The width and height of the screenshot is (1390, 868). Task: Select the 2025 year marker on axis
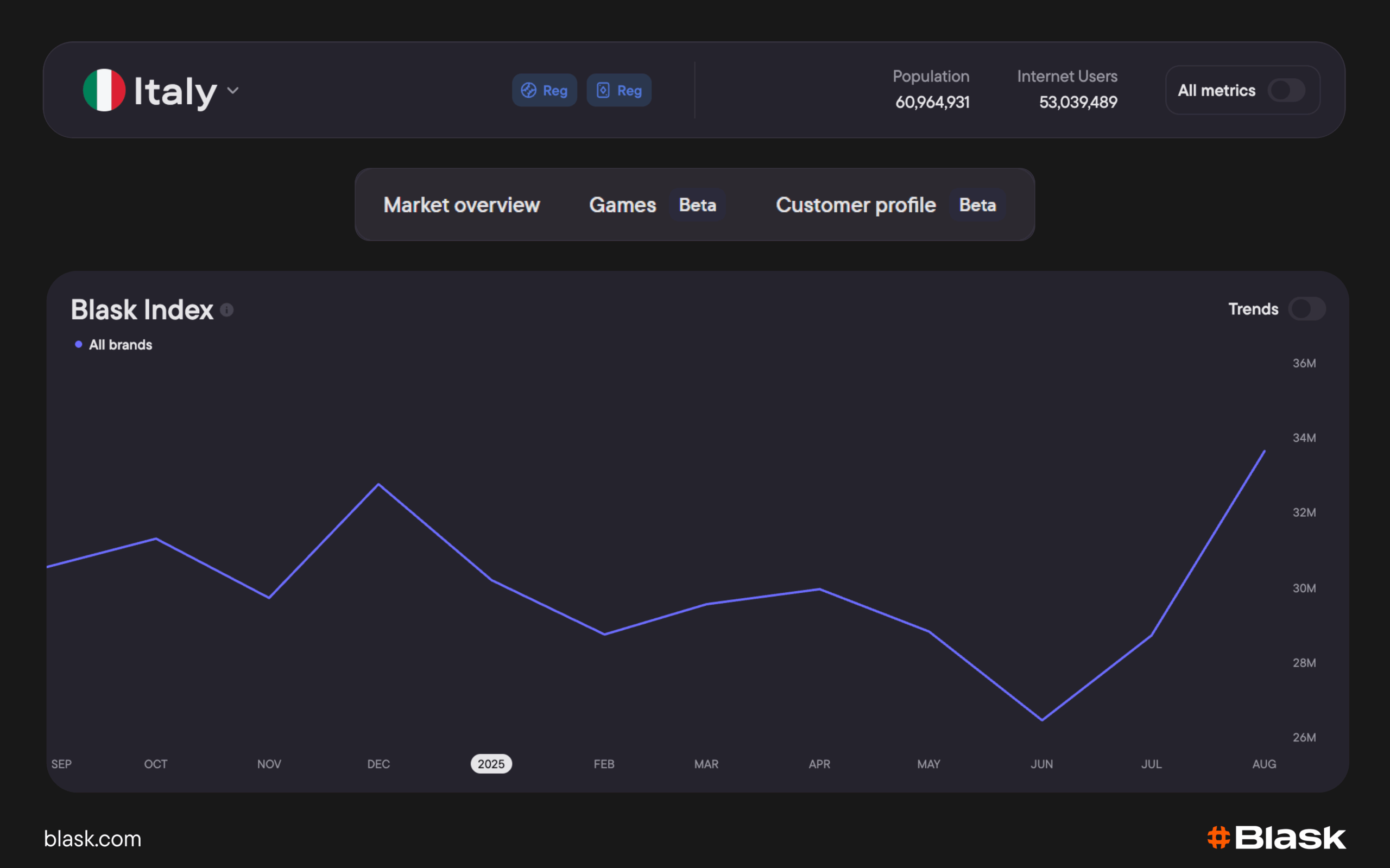point(491,764)
